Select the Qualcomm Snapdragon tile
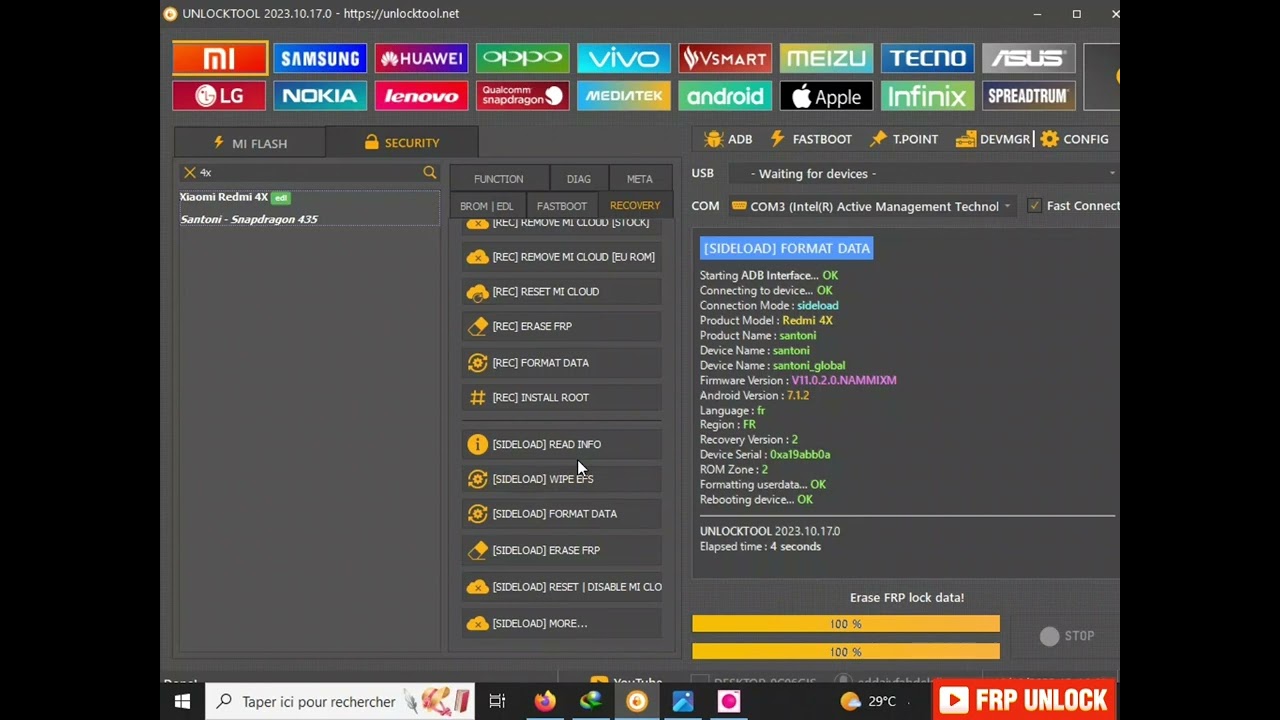This screenshot has width=1280, height=720. click(x=522, y=96)
